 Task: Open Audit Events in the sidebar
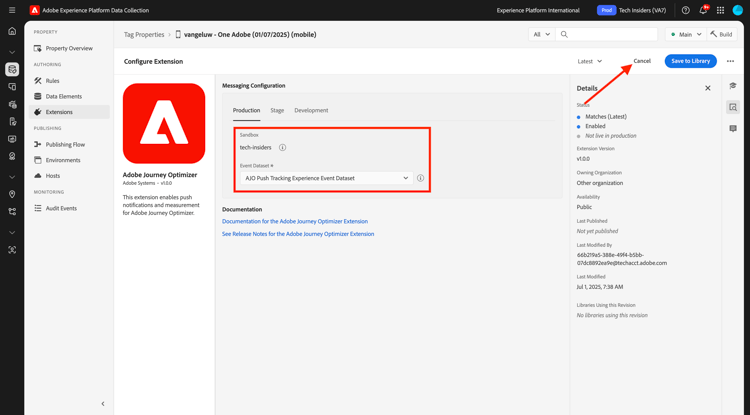[69, 208]
